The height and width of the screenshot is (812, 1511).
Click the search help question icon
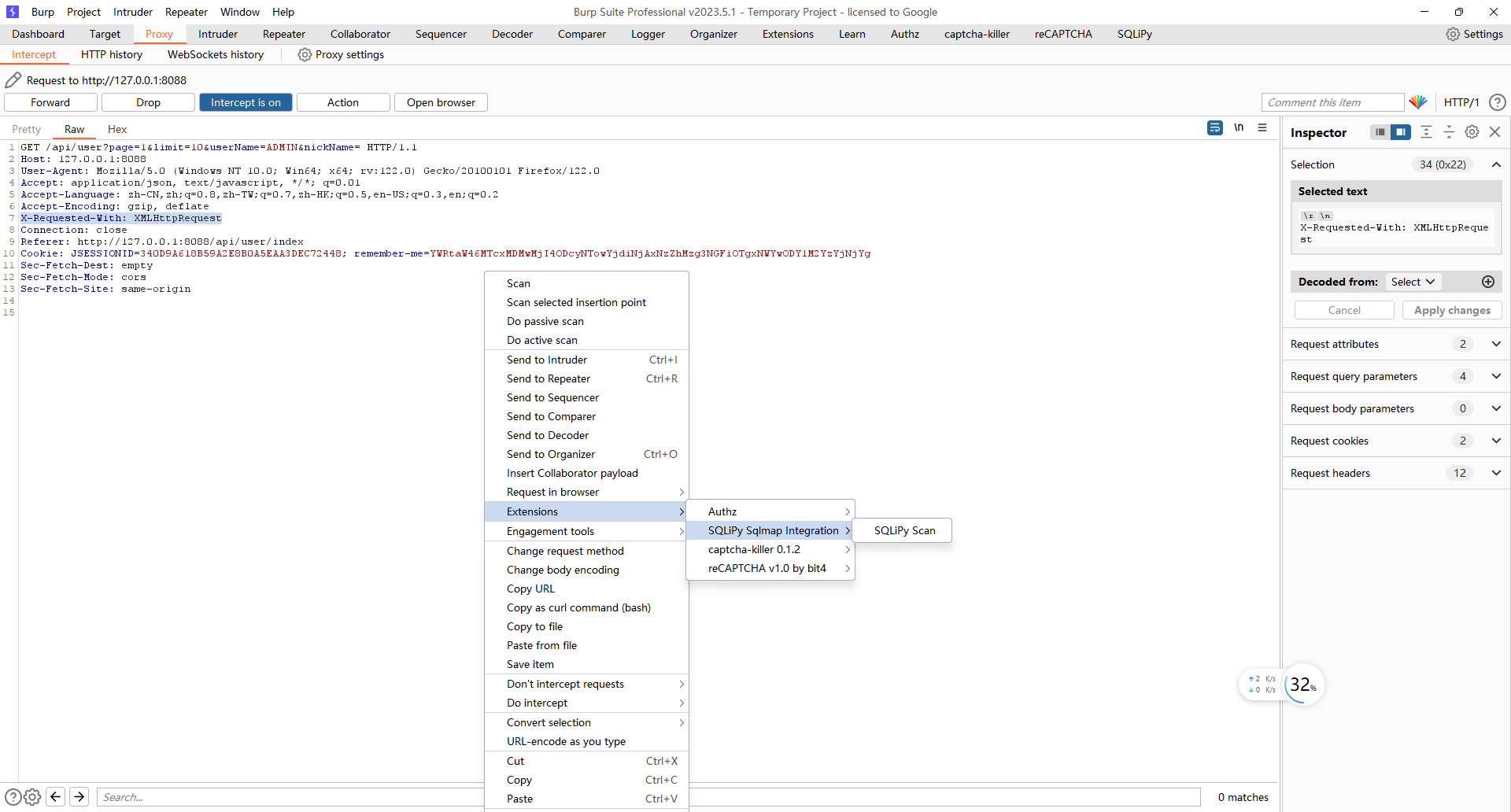tap(13, 797)
